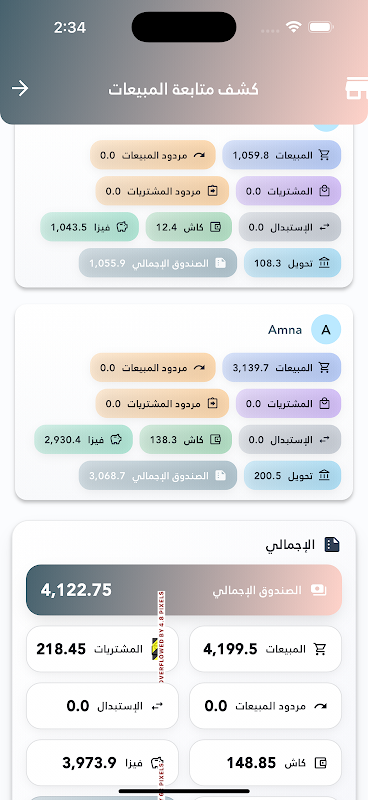Select the sales returns 0.0 totals card

[x=265, y=706]
